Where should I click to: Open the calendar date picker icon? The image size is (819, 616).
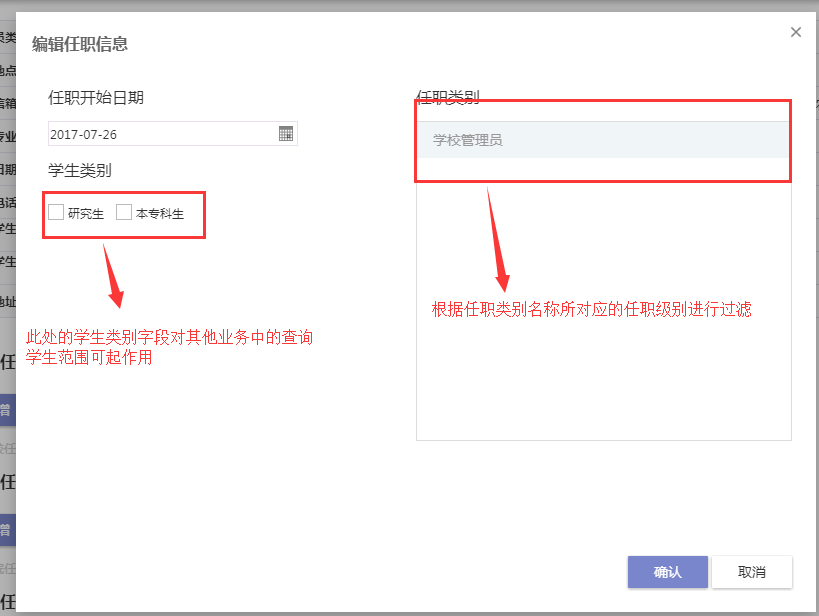point(286,134)
